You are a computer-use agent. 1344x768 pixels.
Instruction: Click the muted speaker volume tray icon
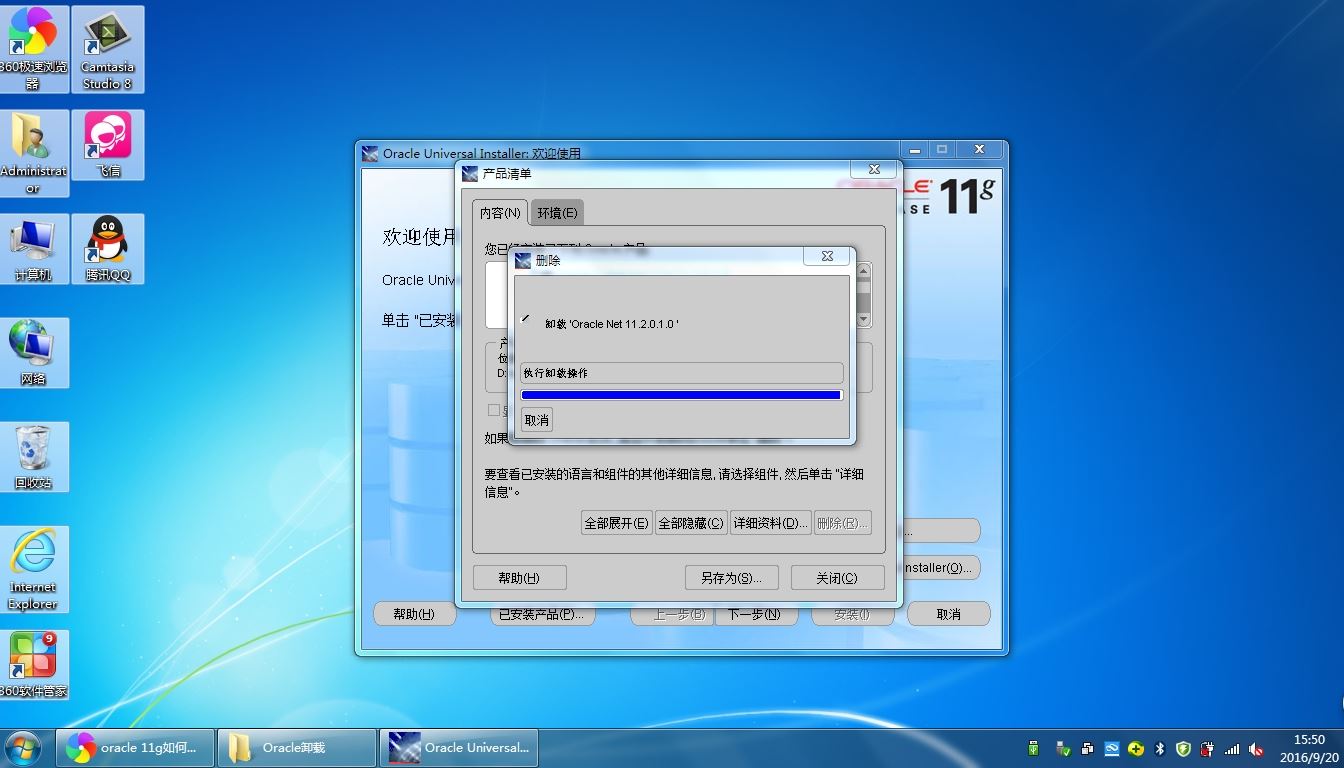click(x=1257, y=748)
